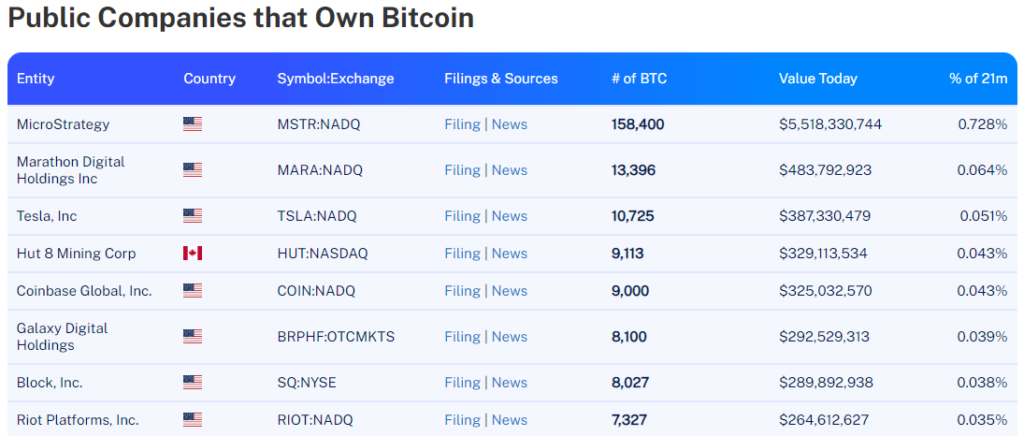Open News link for Riot Platforms

(x=509, y=420)
